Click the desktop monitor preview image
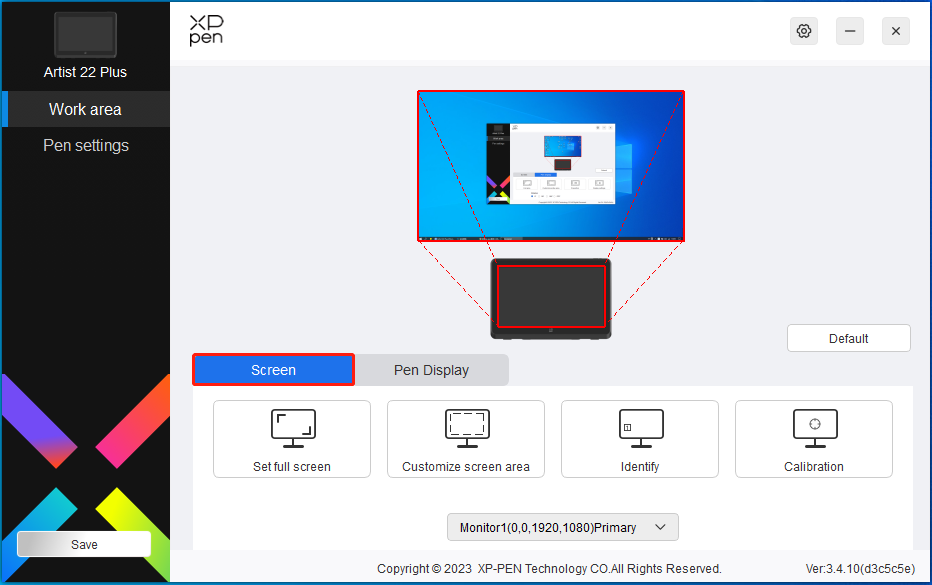 pos(550,166)
